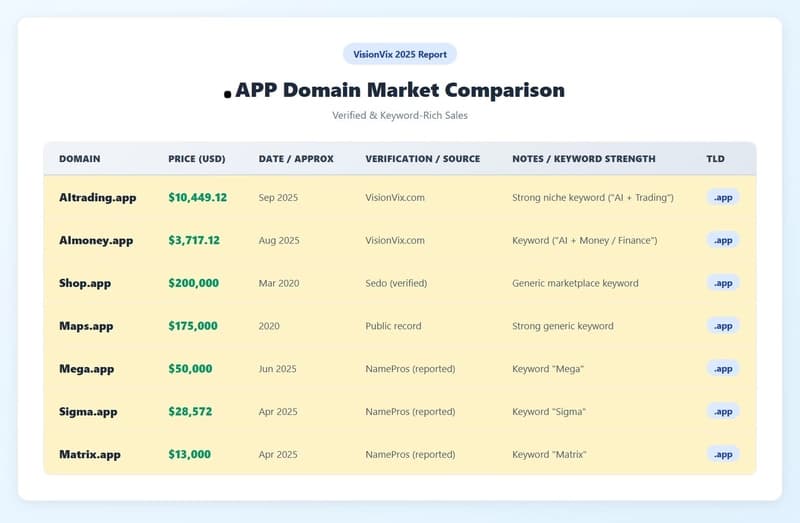Image resolution: width=800 pixels, height=523 pixels.
Task: Click the DOMAIN column header
Action: (x=80, y=159)
